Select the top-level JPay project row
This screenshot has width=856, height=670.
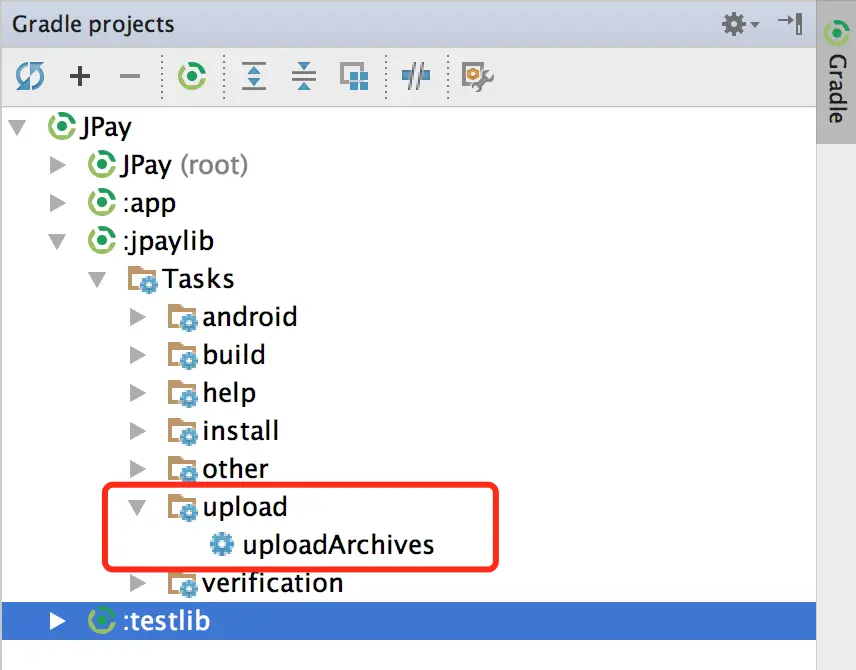pyautogui.click(x=409, y=127)
